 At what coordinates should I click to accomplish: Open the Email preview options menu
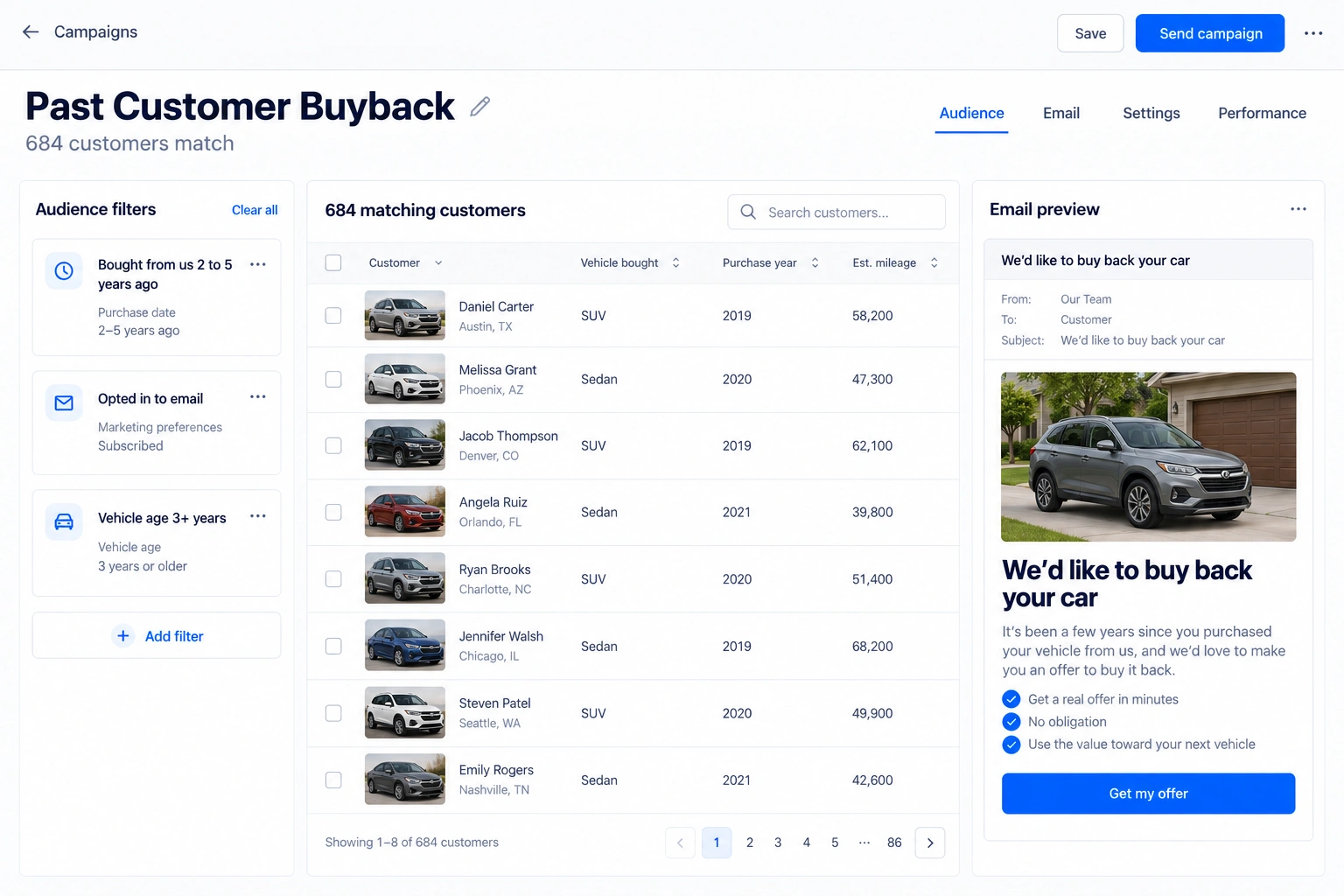pos(1298,209)
